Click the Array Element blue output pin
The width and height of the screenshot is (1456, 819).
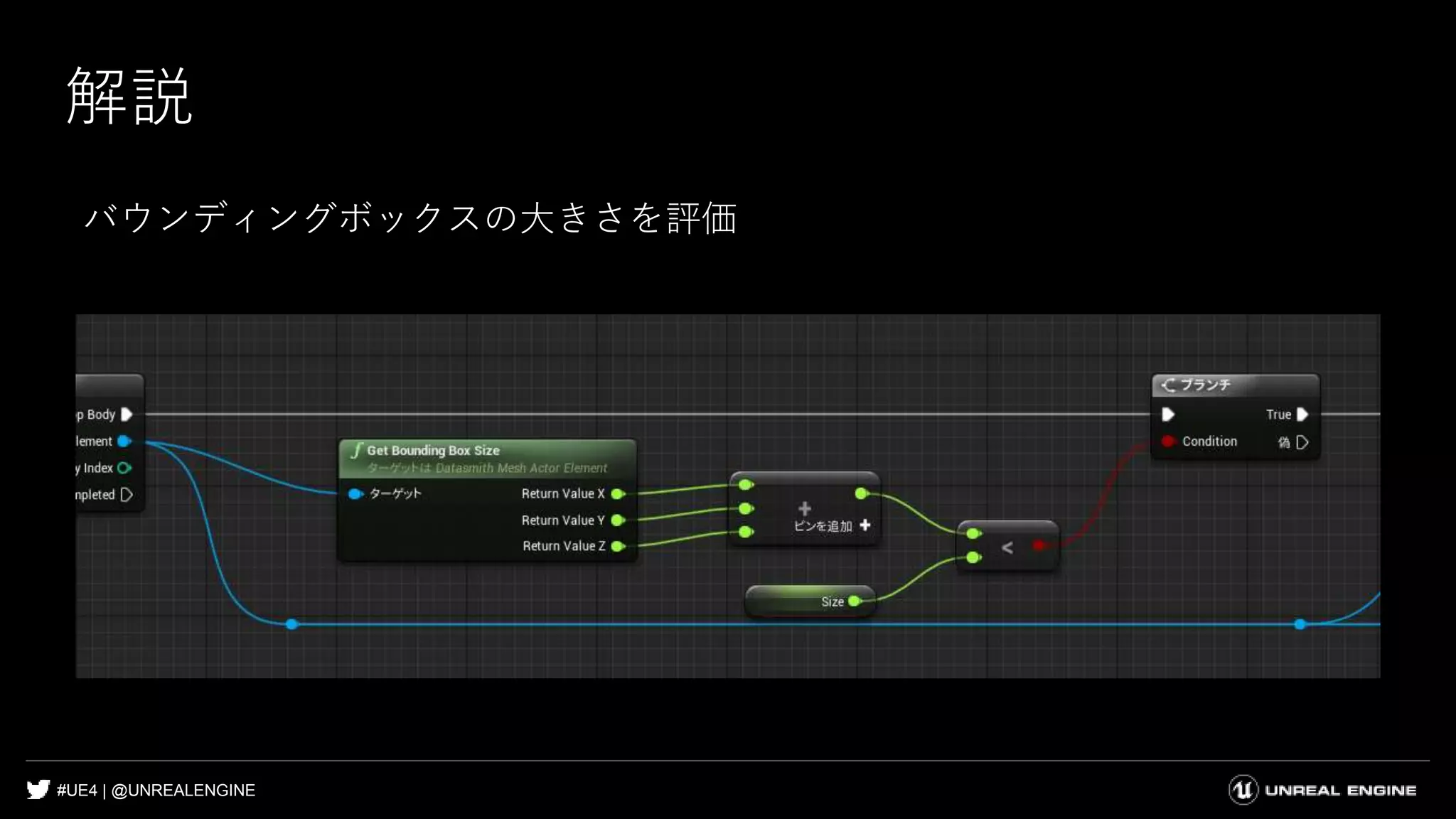(124, 441)
